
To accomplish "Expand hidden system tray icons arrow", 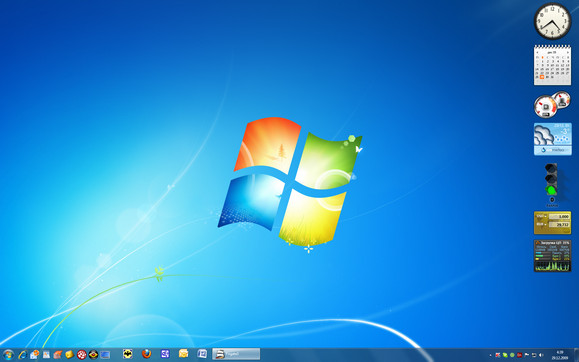I will 490,355.
